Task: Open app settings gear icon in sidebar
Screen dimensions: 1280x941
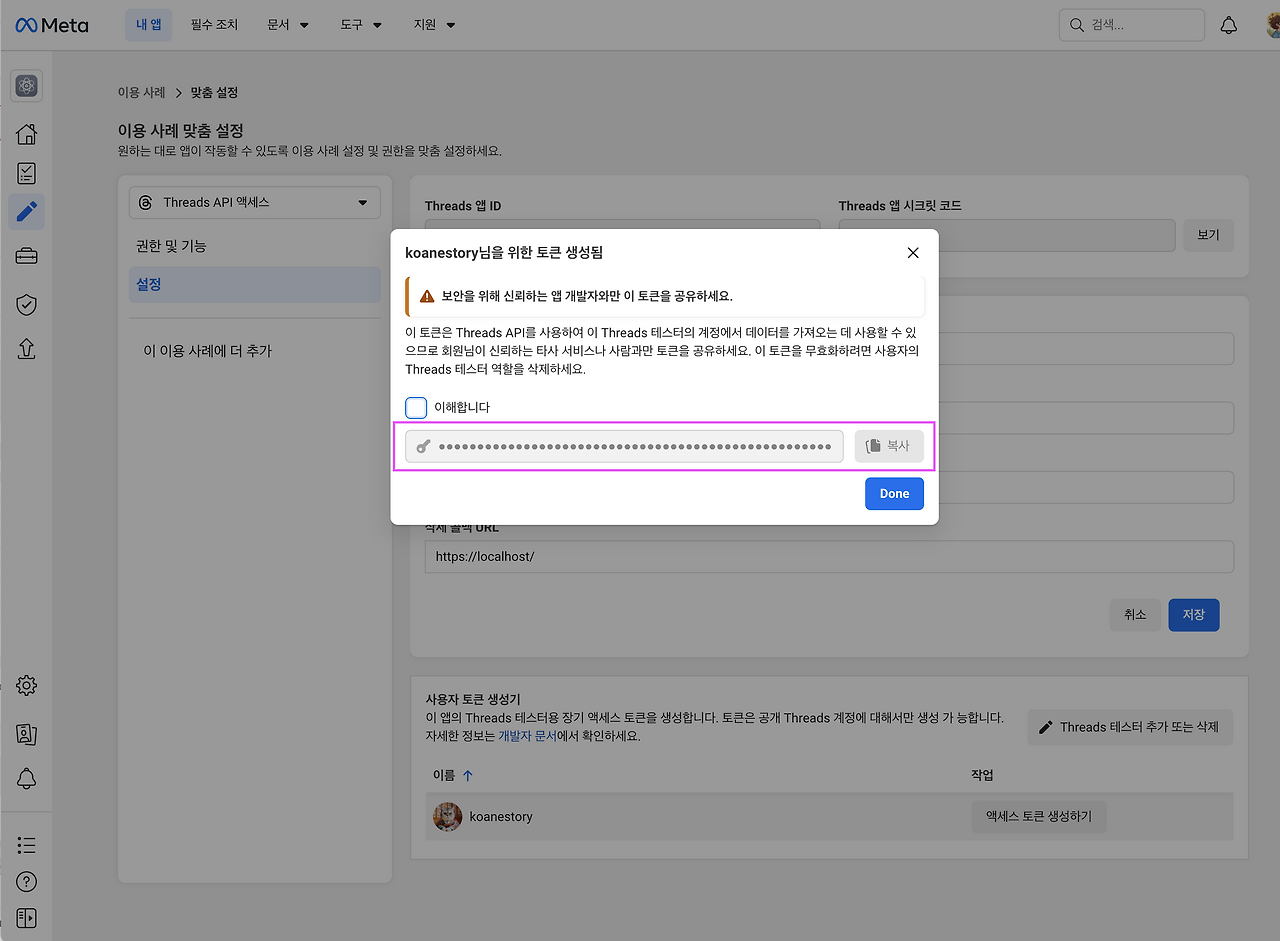Action: (27, 685)
